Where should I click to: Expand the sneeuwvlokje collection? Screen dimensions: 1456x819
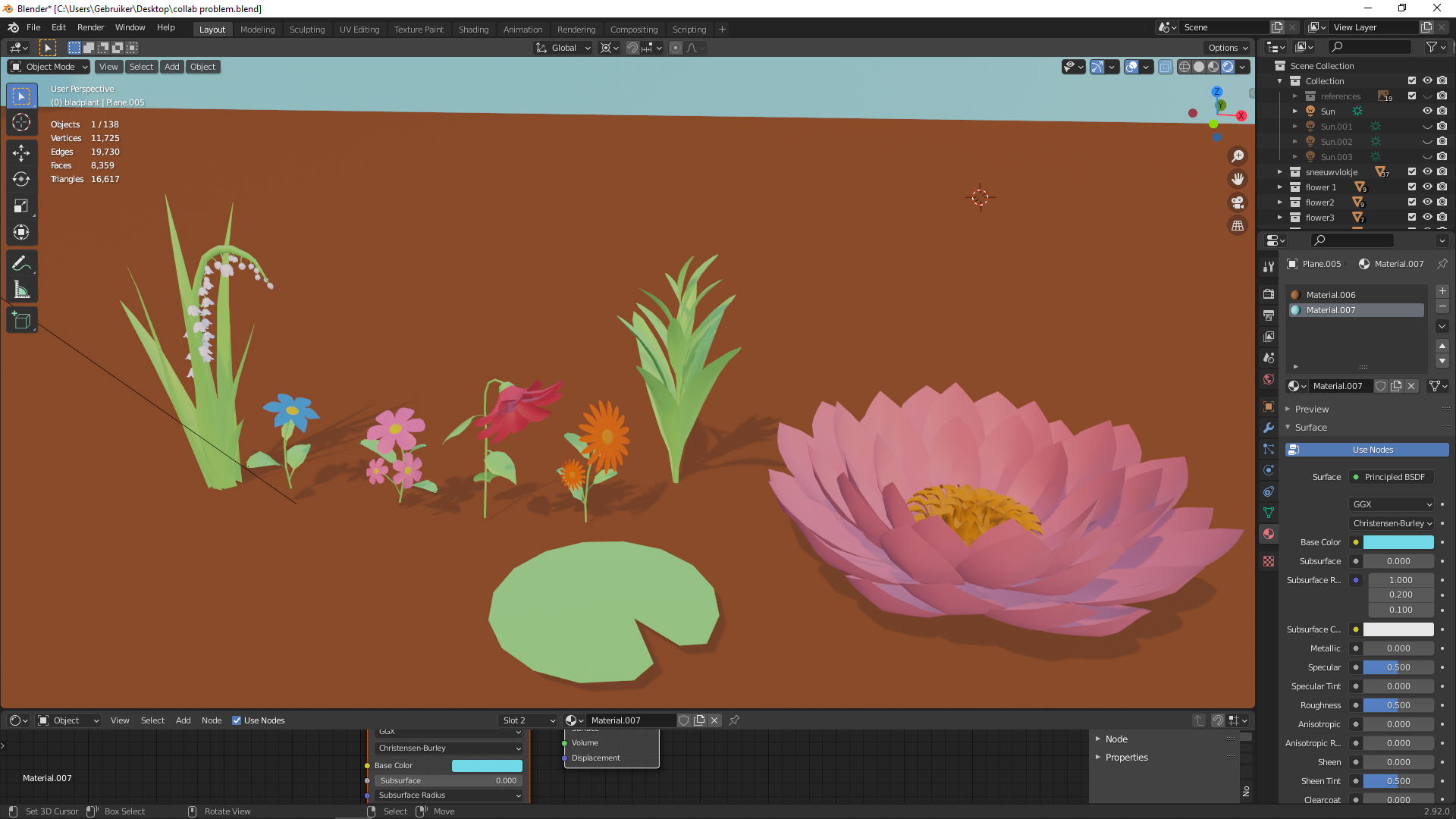pos(1280,172)
